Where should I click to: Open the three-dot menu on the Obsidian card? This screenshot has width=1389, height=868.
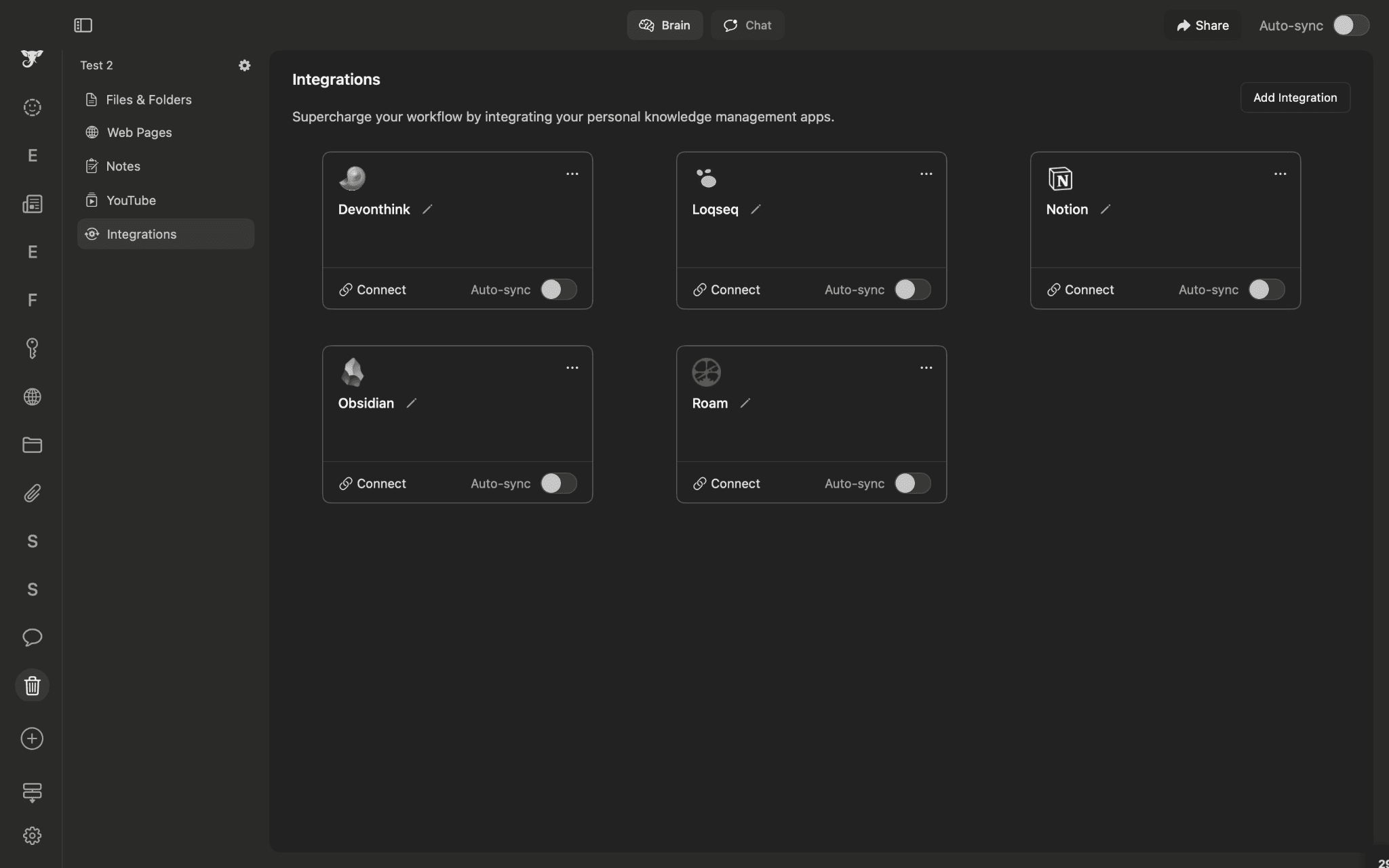572,368
